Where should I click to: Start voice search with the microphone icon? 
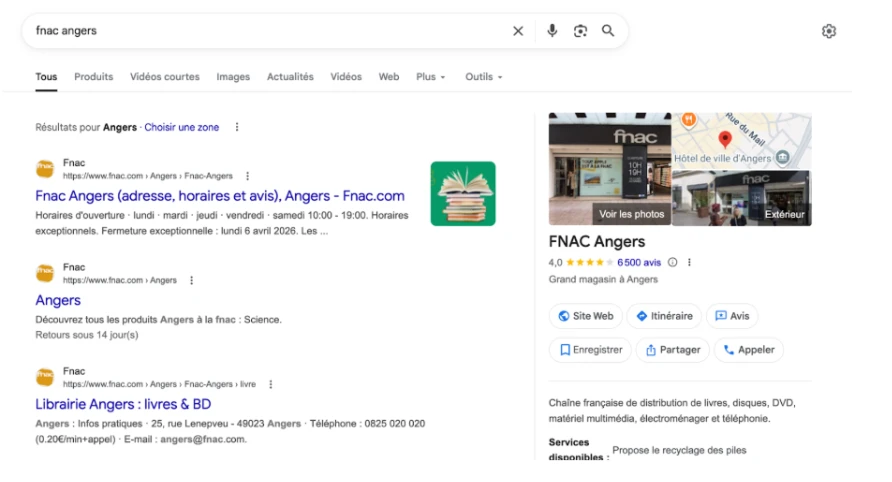coord(552,31)
